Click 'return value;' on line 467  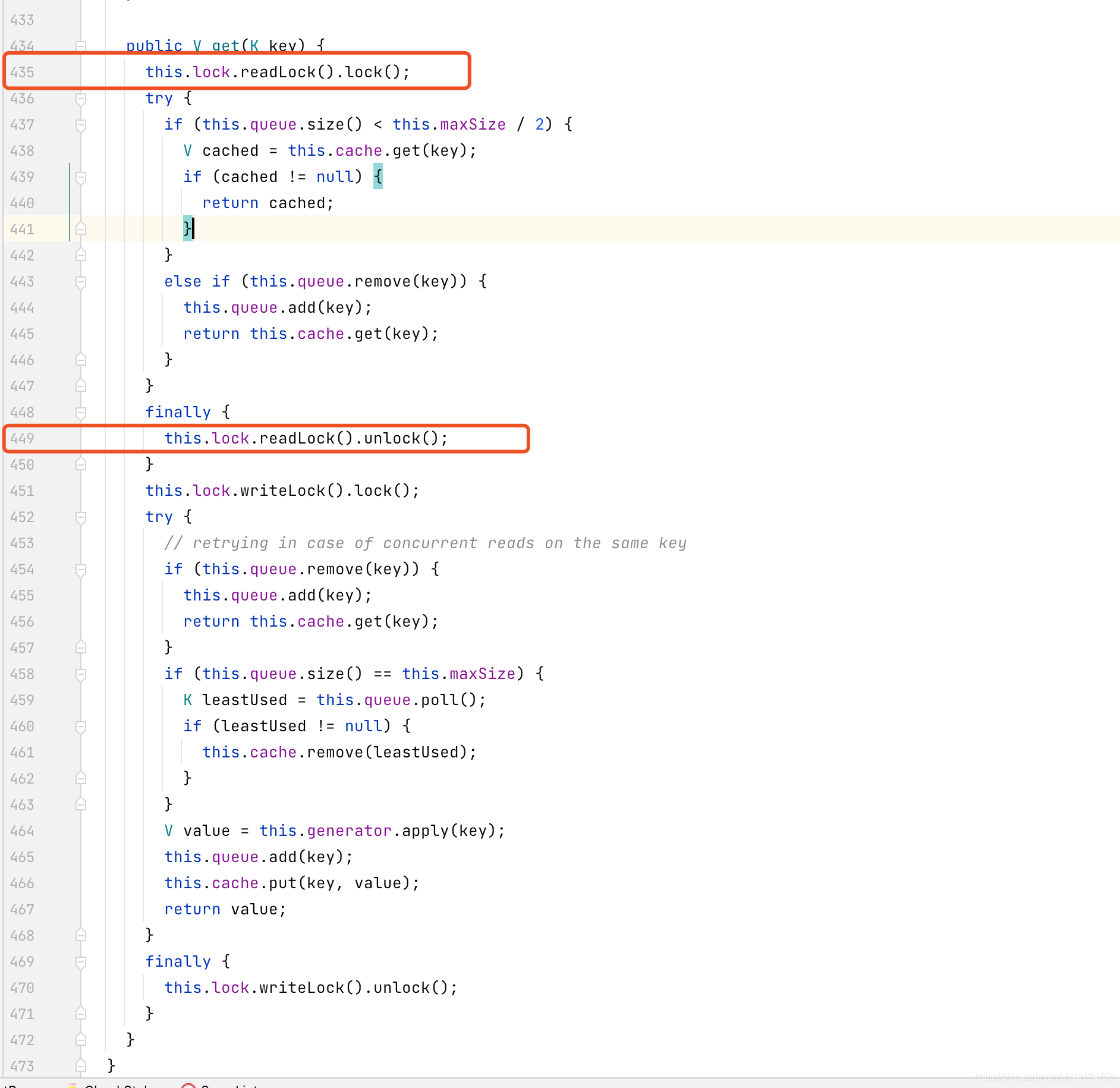pyautogui.click(x=225, y=910)
